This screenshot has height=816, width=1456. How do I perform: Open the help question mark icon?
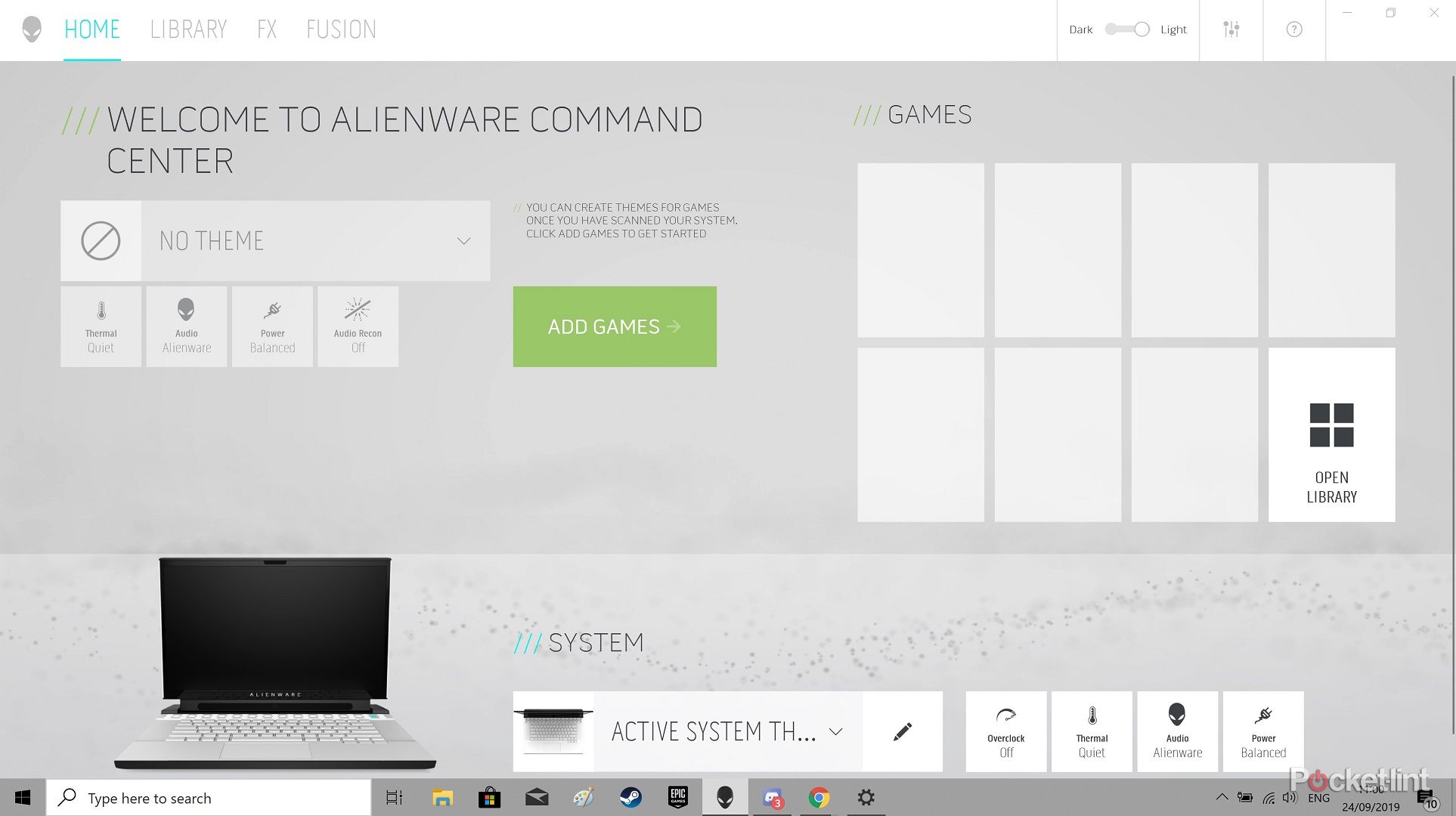[x=1294, y=29]
